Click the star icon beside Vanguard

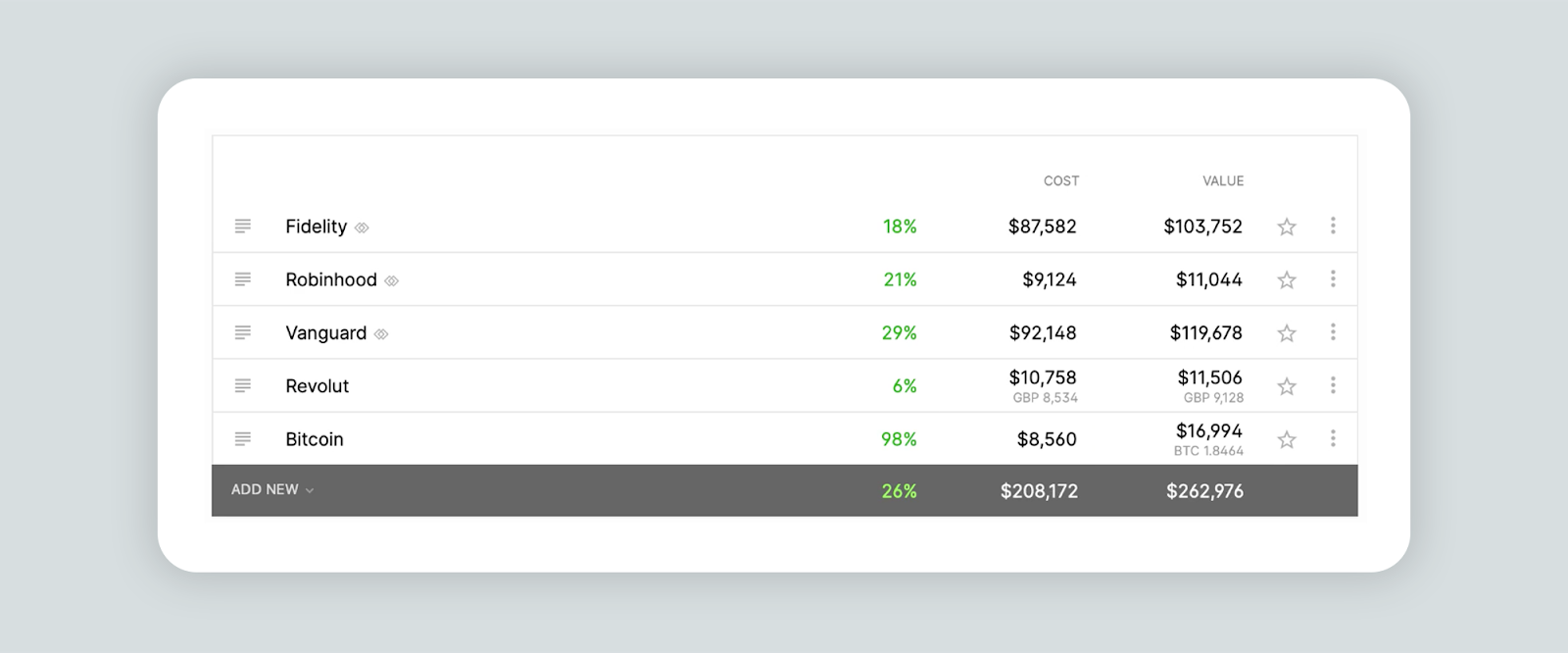click(x=1287, y=332)
